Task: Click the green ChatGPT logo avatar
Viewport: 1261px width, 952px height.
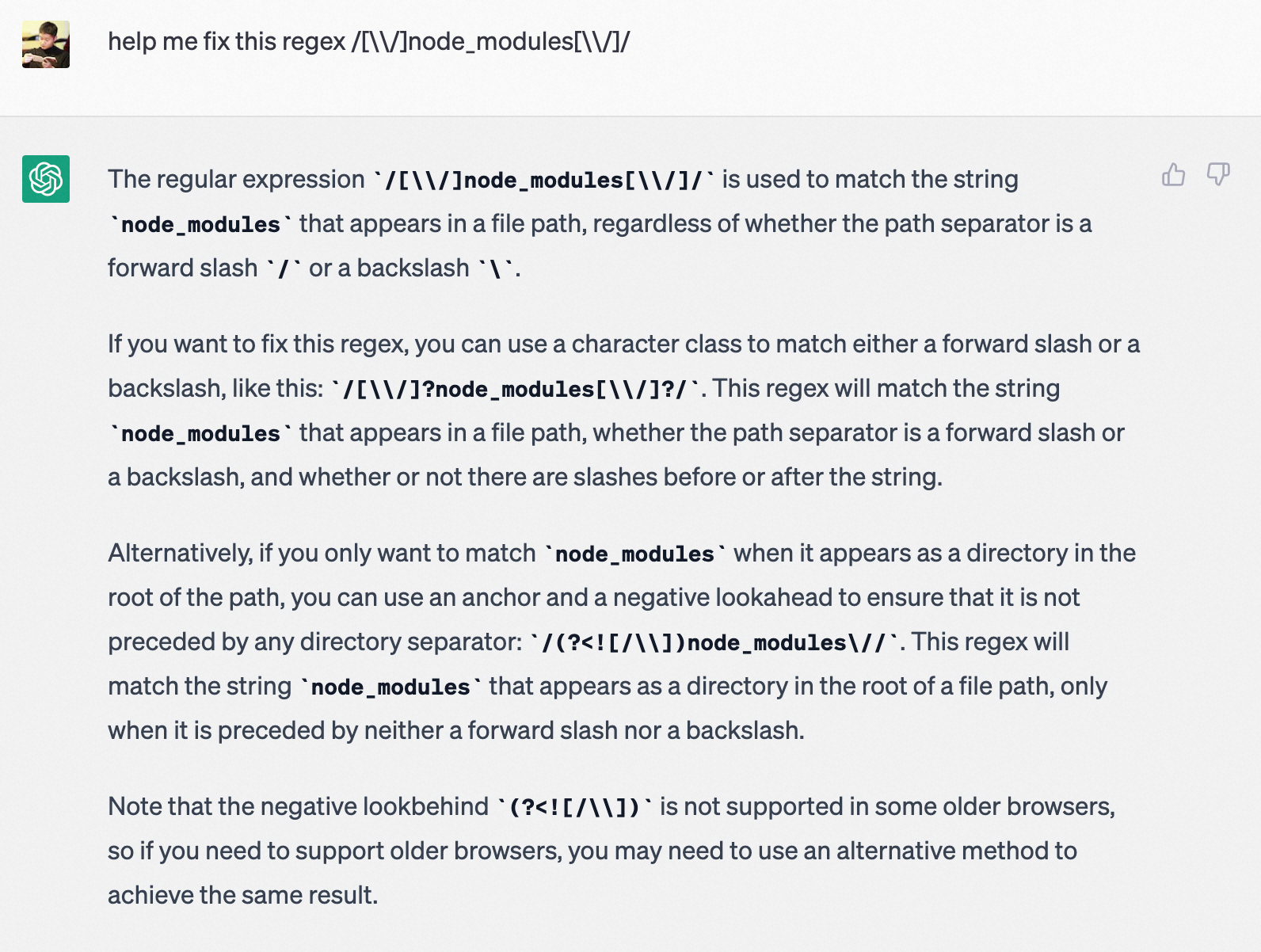Action: point(46,179)
